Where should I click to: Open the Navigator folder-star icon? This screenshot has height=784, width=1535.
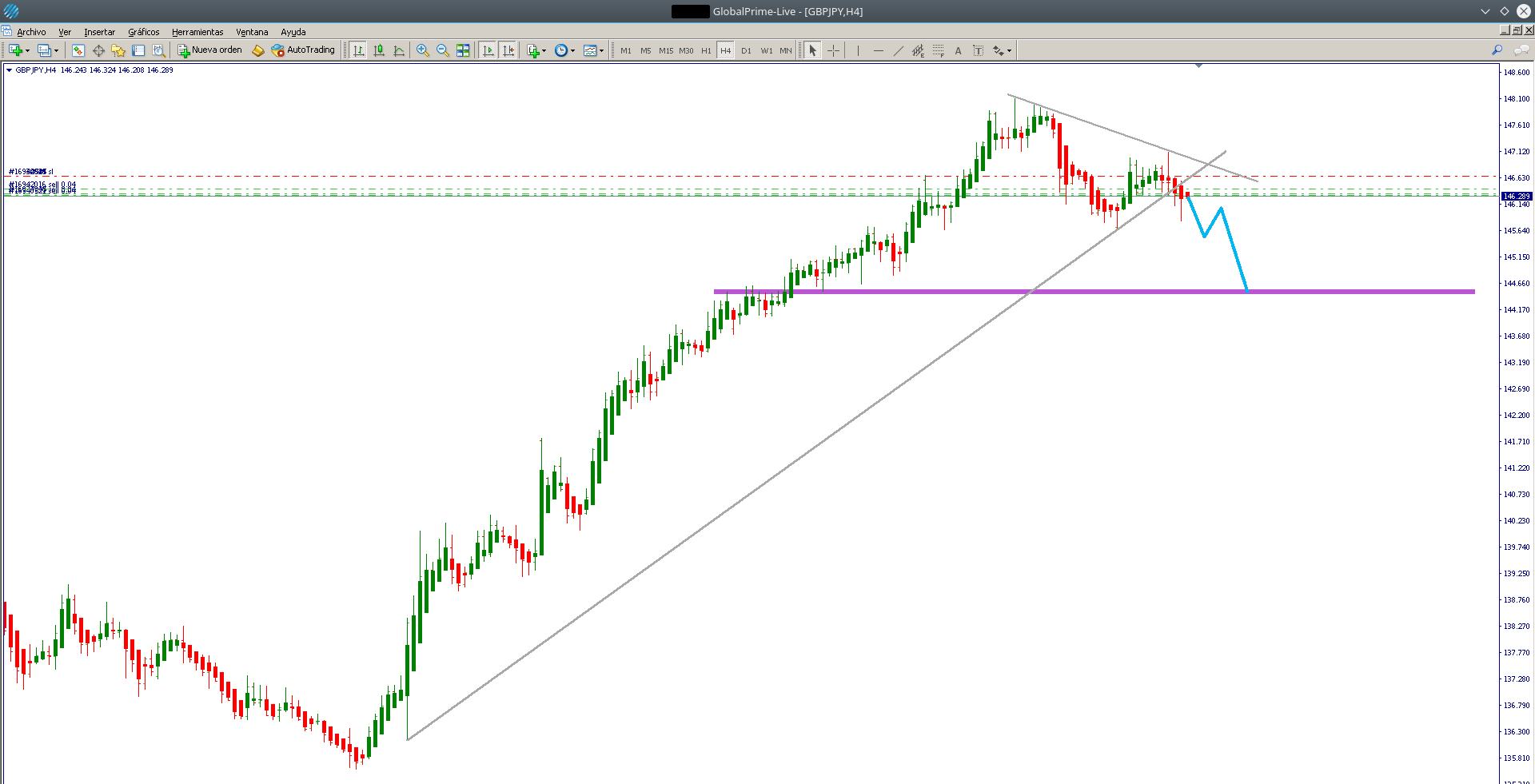click(x=118, y=50)
